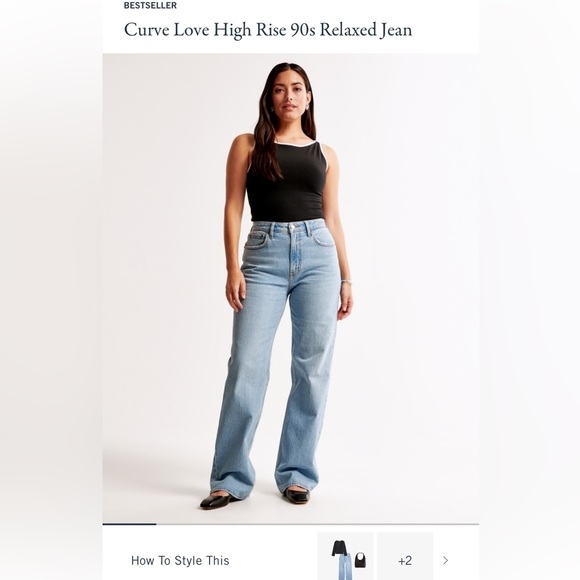Tap the black handbag icon in outfit thumbnail
Image resolution: width=580 pixels, height=580 pixels.
click(361, 560)
